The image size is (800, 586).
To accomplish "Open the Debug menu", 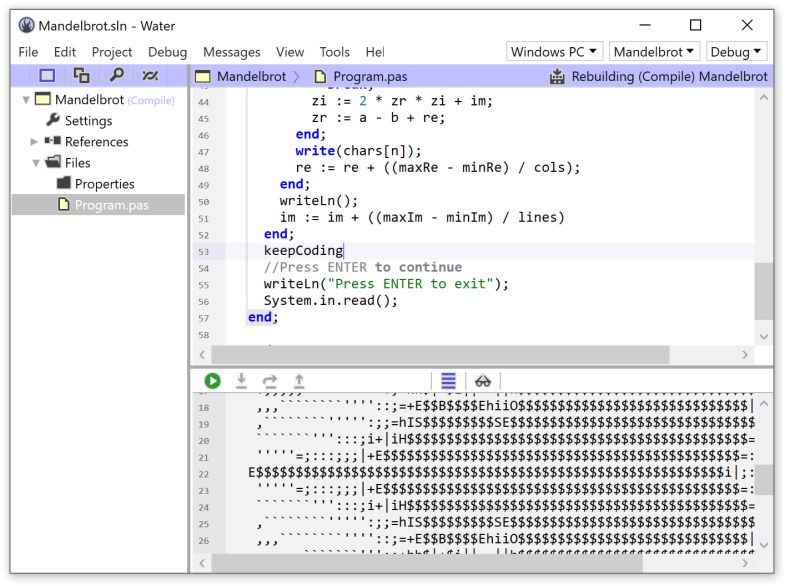I will pos(167,52).
